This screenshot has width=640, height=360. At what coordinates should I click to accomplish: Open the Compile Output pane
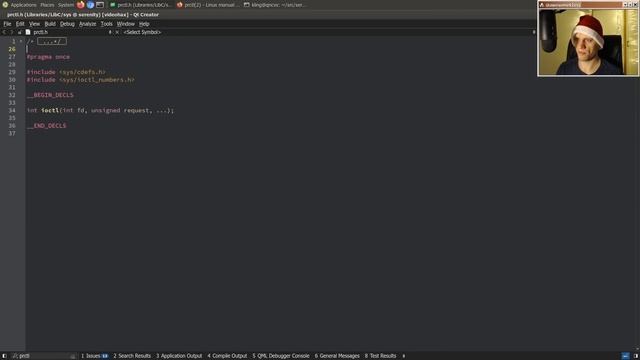[x=227, y=356]
